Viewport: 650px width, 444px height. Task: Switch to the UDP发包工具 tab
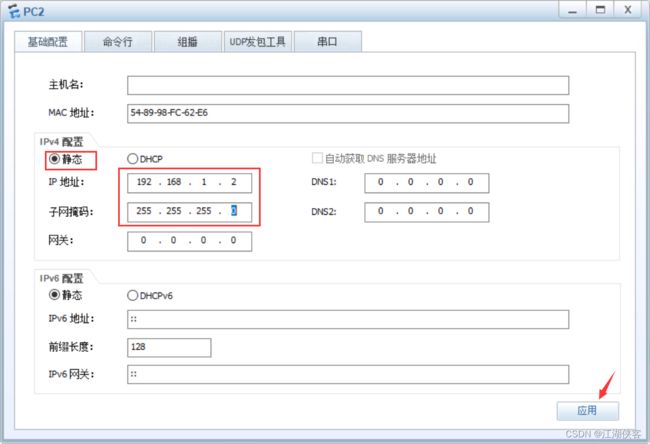[x=258, y=41]
